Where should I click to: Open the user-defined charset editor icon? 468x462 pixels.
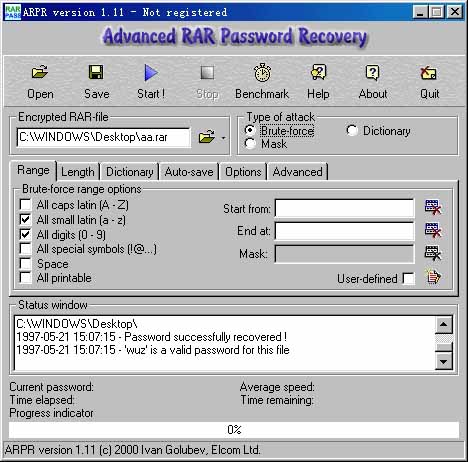[x=433, y=277]
